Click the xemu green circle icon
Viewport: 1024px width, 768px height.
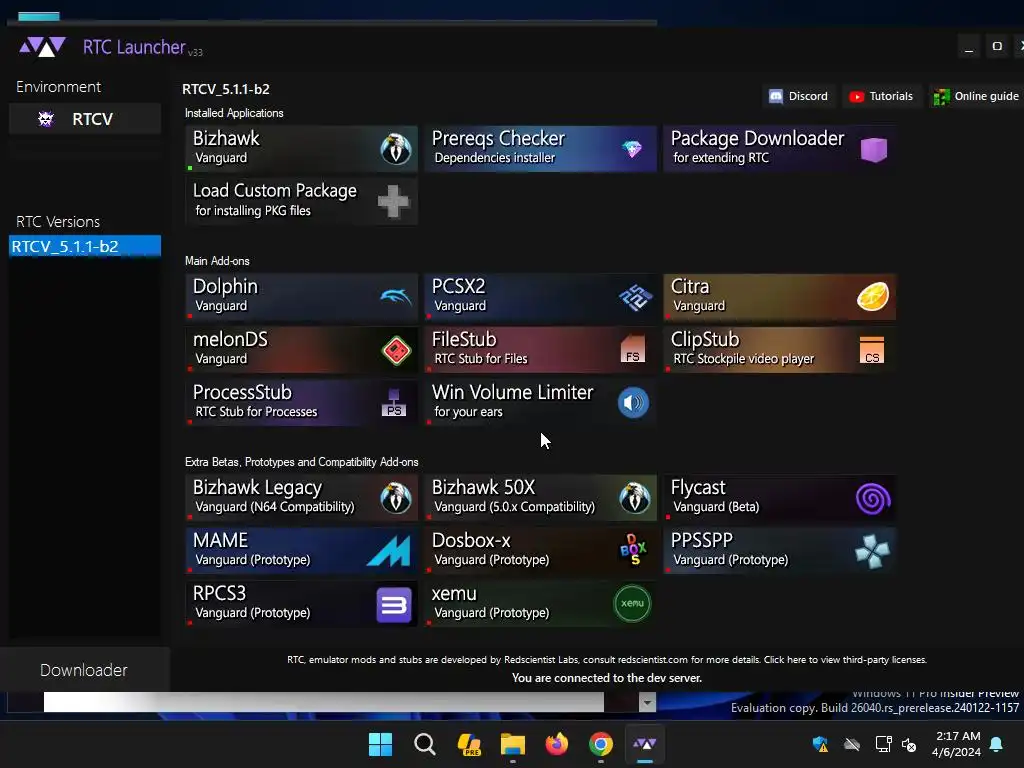pyautogui.click(x=632, y=603)
